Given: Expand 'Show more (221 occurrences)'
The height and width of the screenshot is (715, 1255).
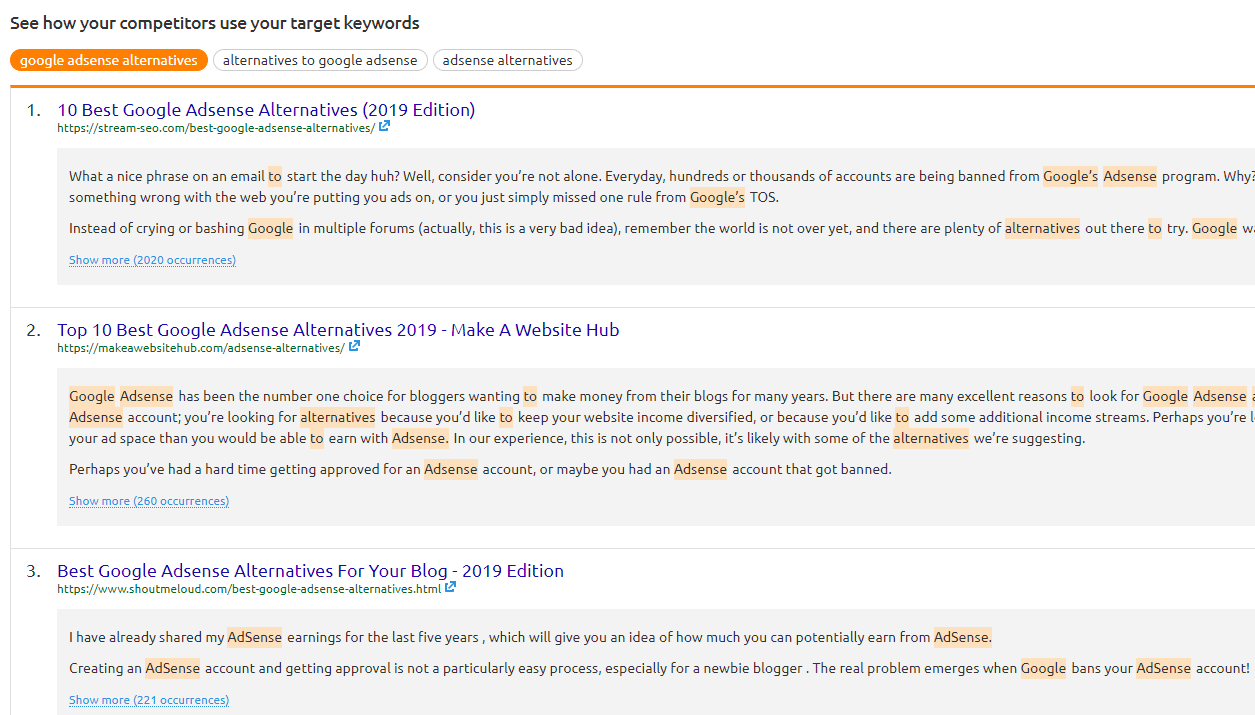Looking at the screenshot, I should click(x=149, y=700).
